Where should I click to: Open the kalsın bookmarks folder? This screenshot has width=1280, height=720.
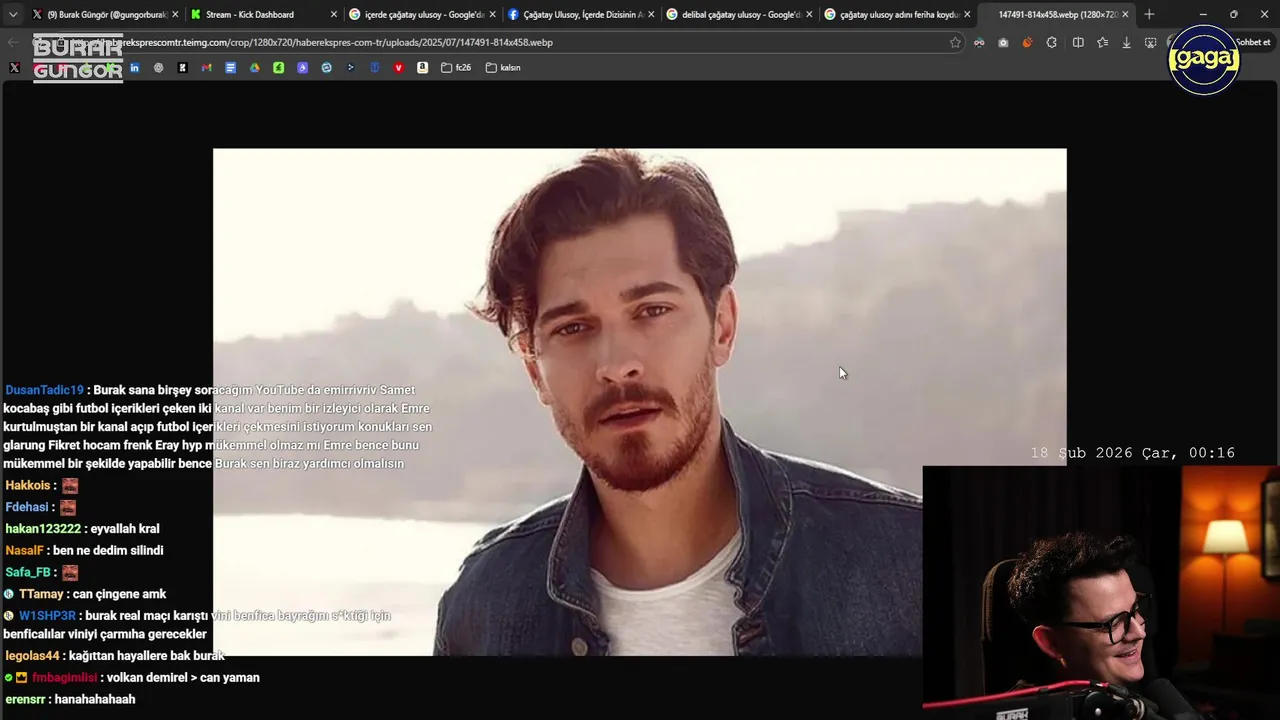(503, 68)
